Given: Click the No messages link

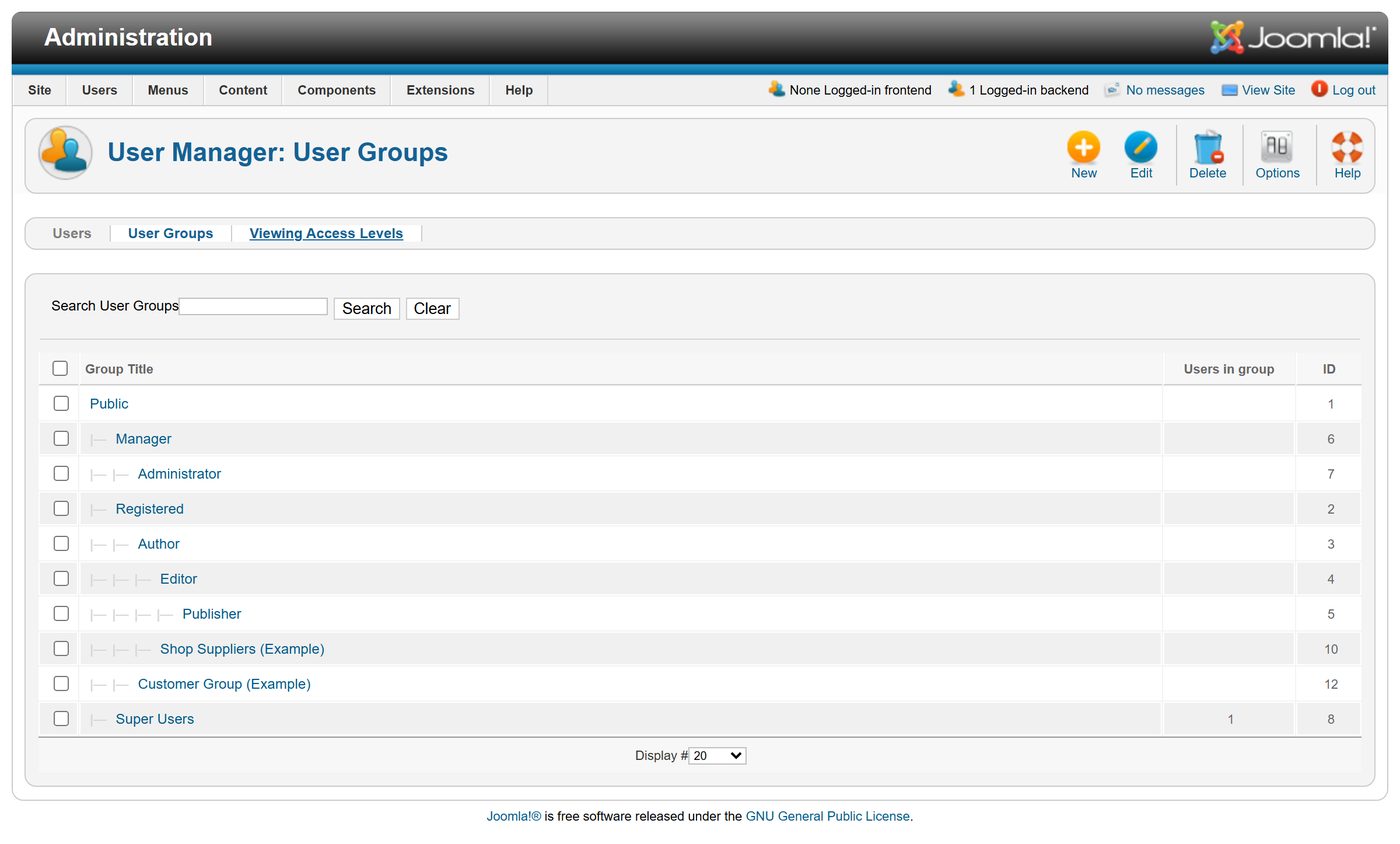Looking at the screenshot, I should click(x=1165, y=90).
